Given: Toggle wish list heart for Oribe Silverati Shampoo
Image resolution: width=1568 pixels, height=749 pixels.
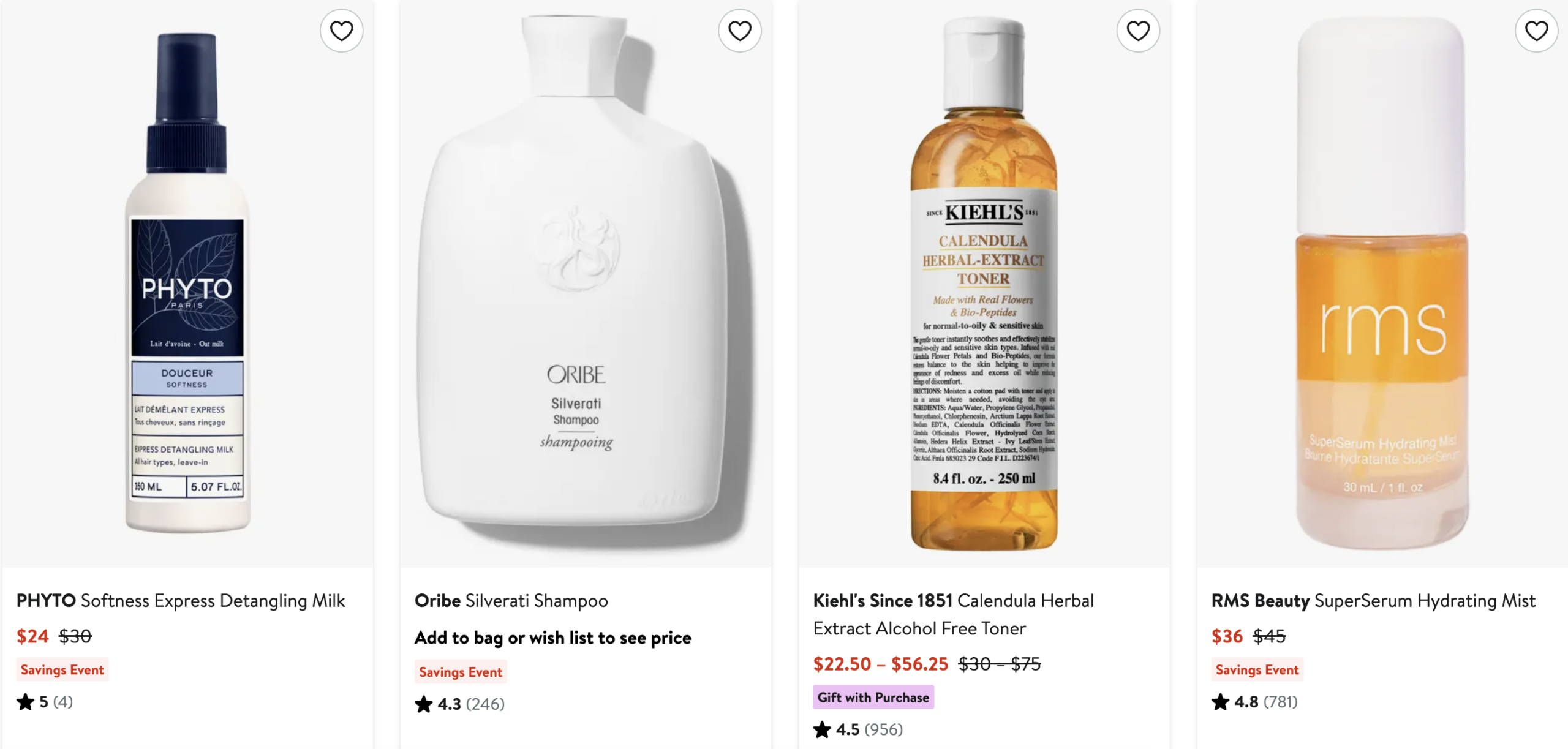Looking at the screenshot, I should pyautogui.click(x=739, y=31).
